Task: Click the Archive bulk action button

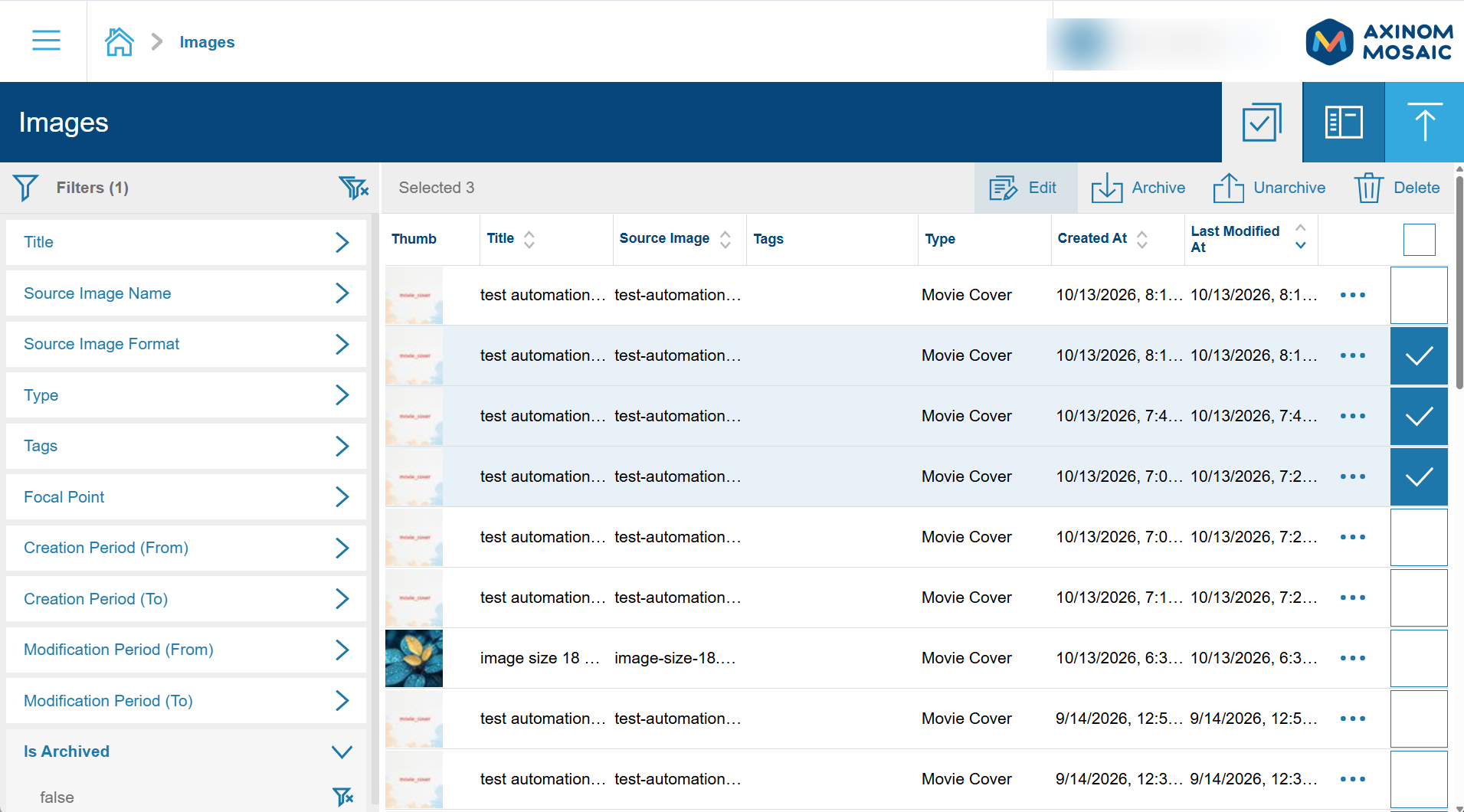Action: 1138,188
